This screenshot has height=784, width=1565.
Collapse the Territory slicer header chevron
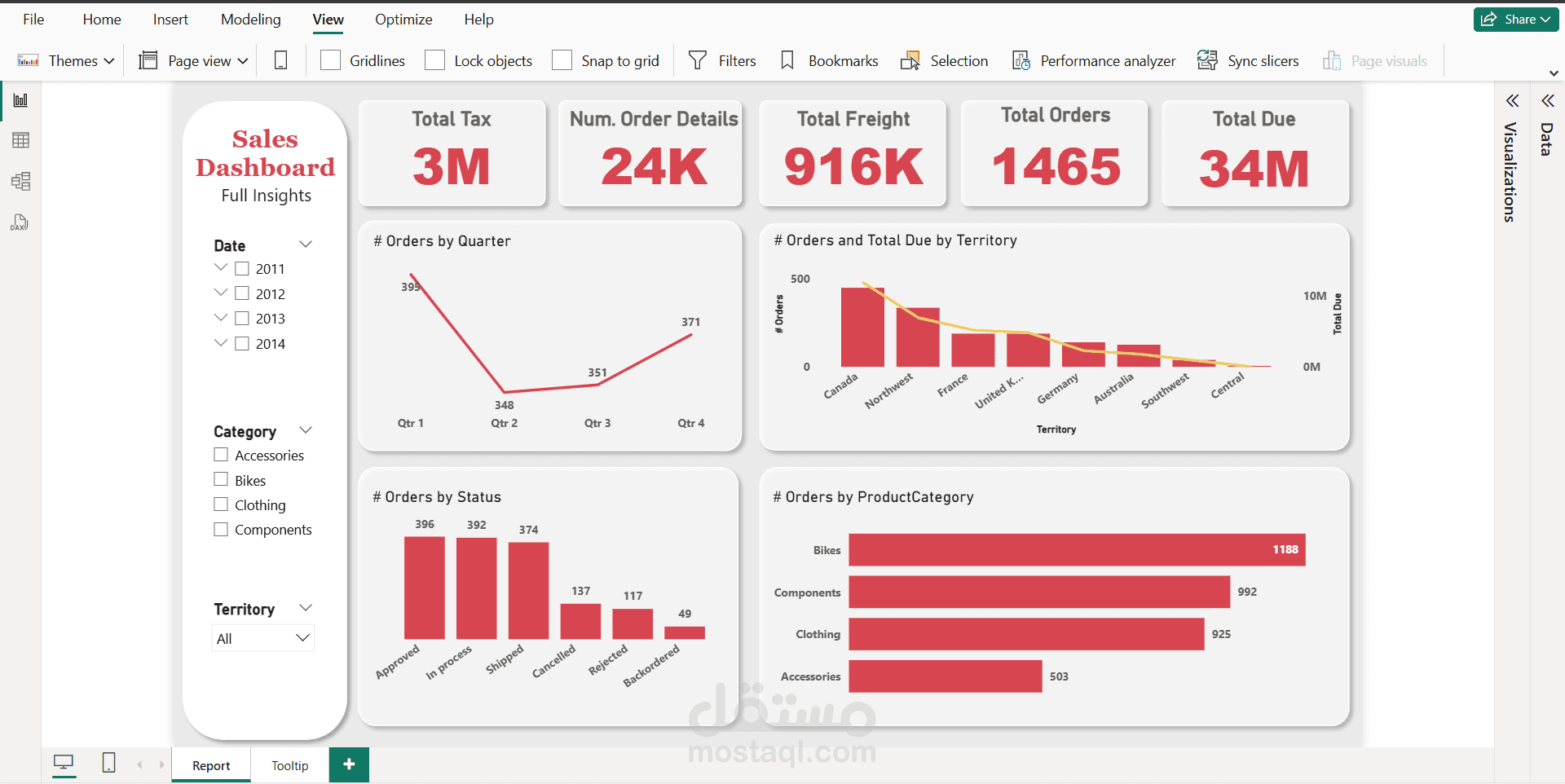(x=306, y=608)
